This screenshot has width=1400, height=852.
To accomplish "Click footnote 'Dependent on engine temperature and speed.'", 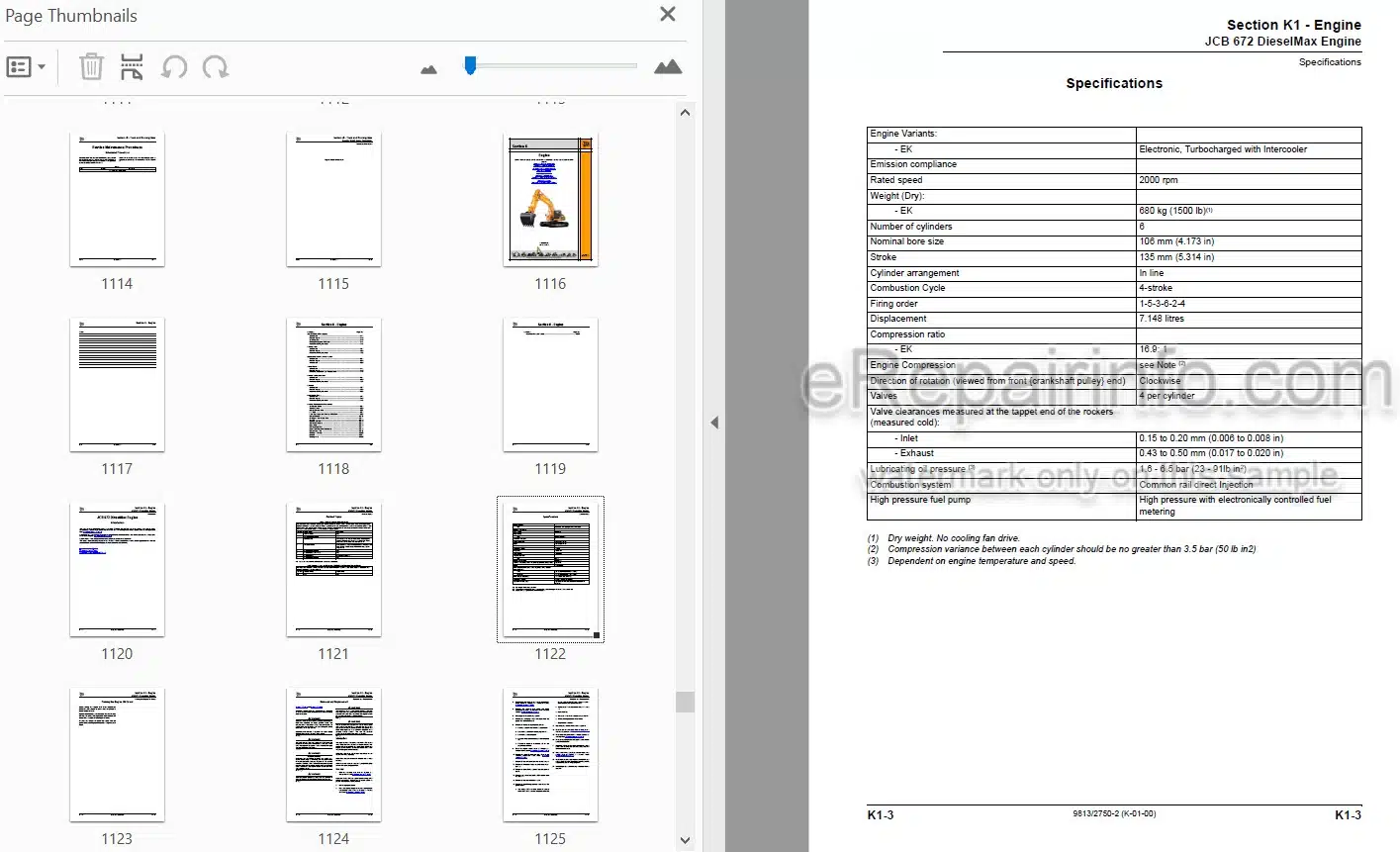I will (981, 561).
